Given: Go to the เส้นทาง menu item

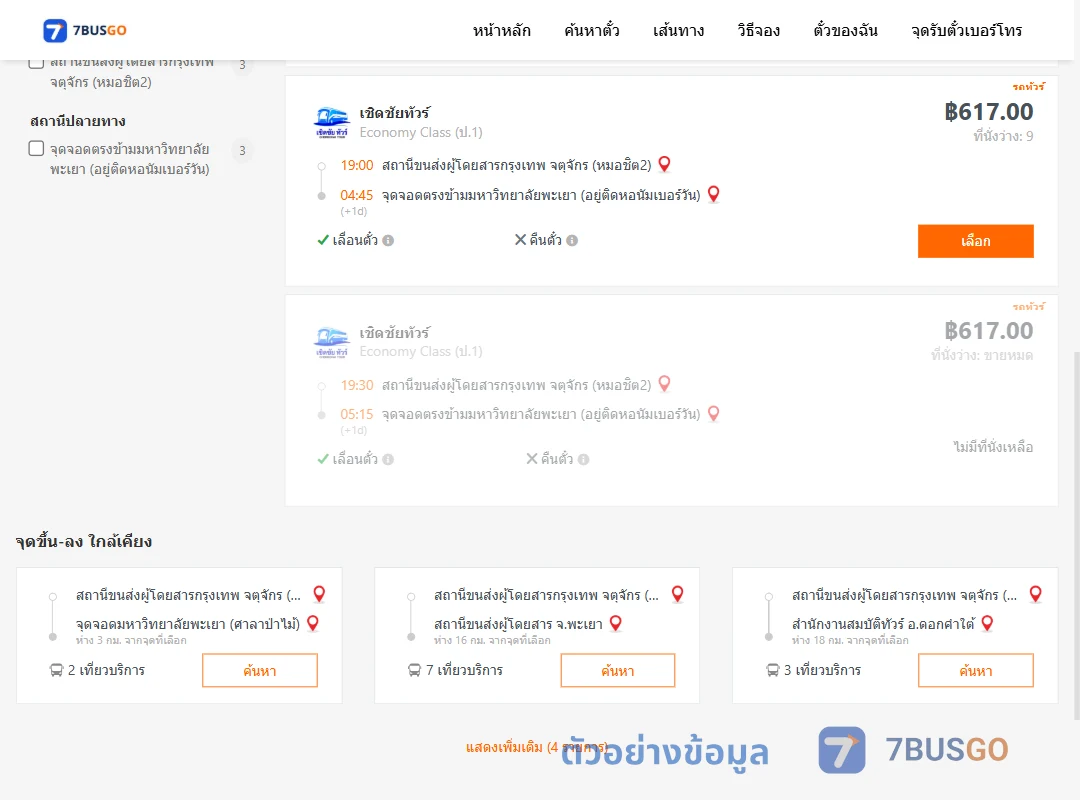Looking at the screenshot, I should click(678, 30).
